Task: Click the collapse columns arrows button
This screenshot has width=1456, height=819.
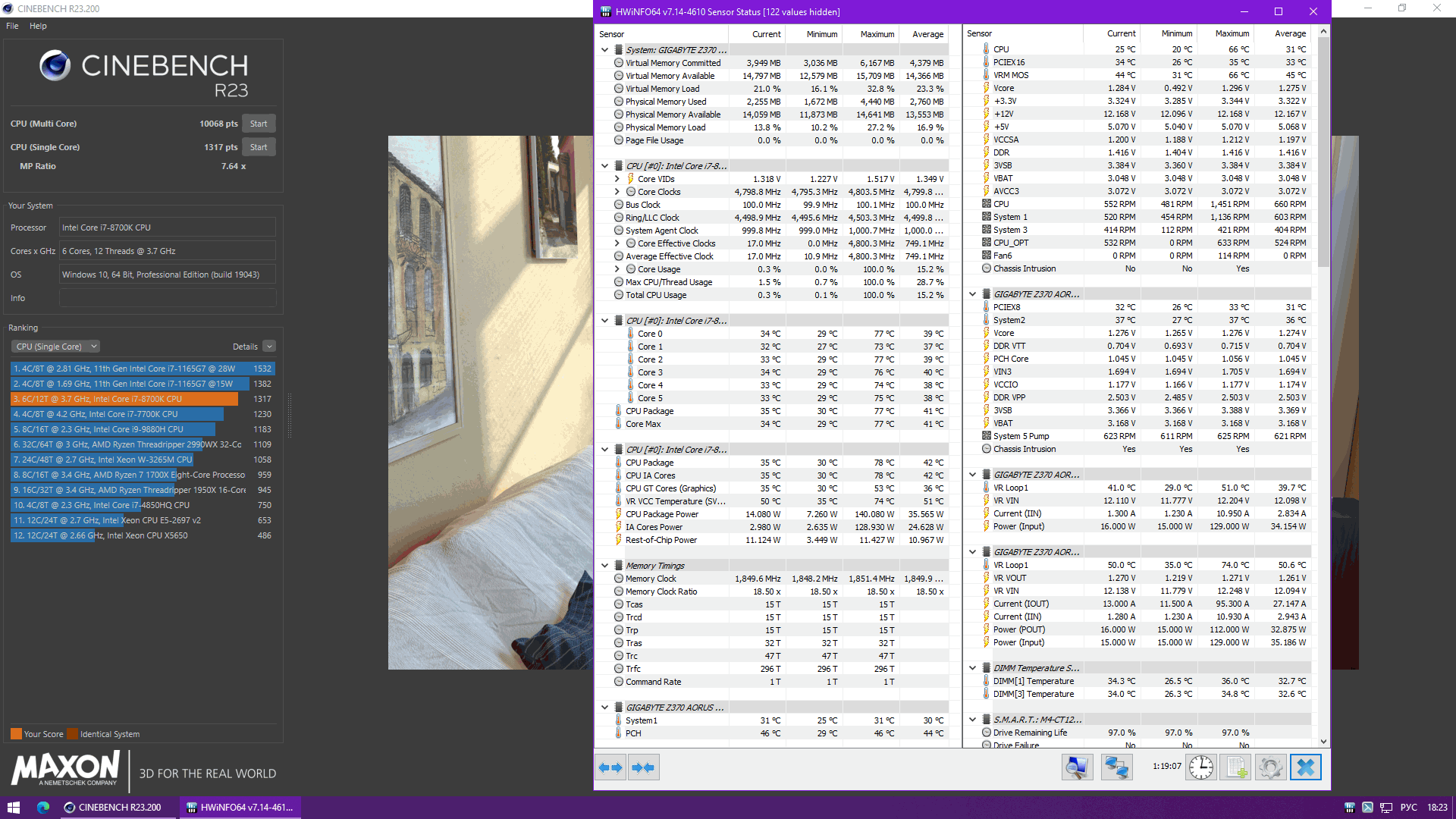Action: [x=643, y=767]
